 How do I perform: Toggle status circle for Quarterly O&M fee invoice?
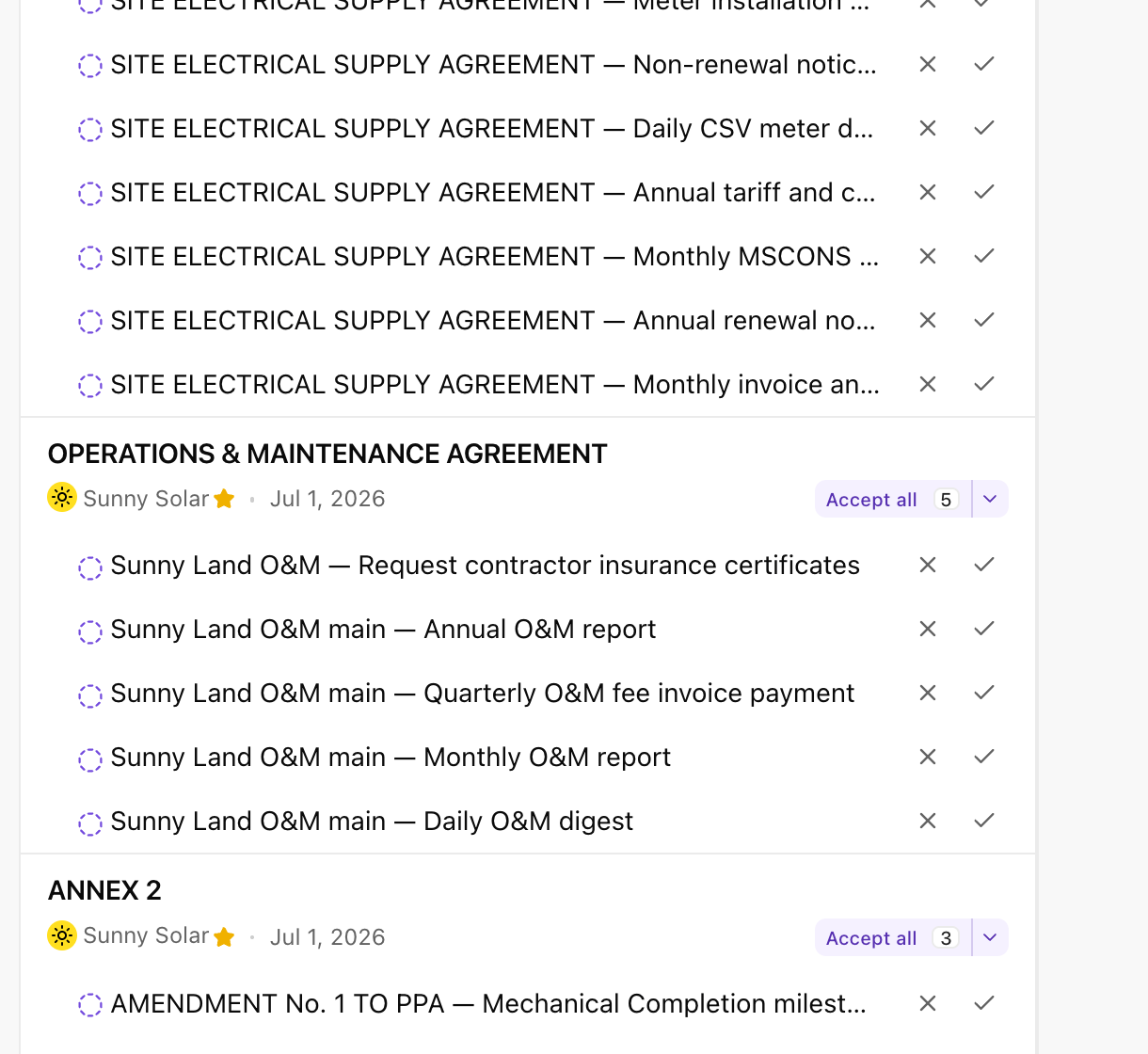click(90, 695)
